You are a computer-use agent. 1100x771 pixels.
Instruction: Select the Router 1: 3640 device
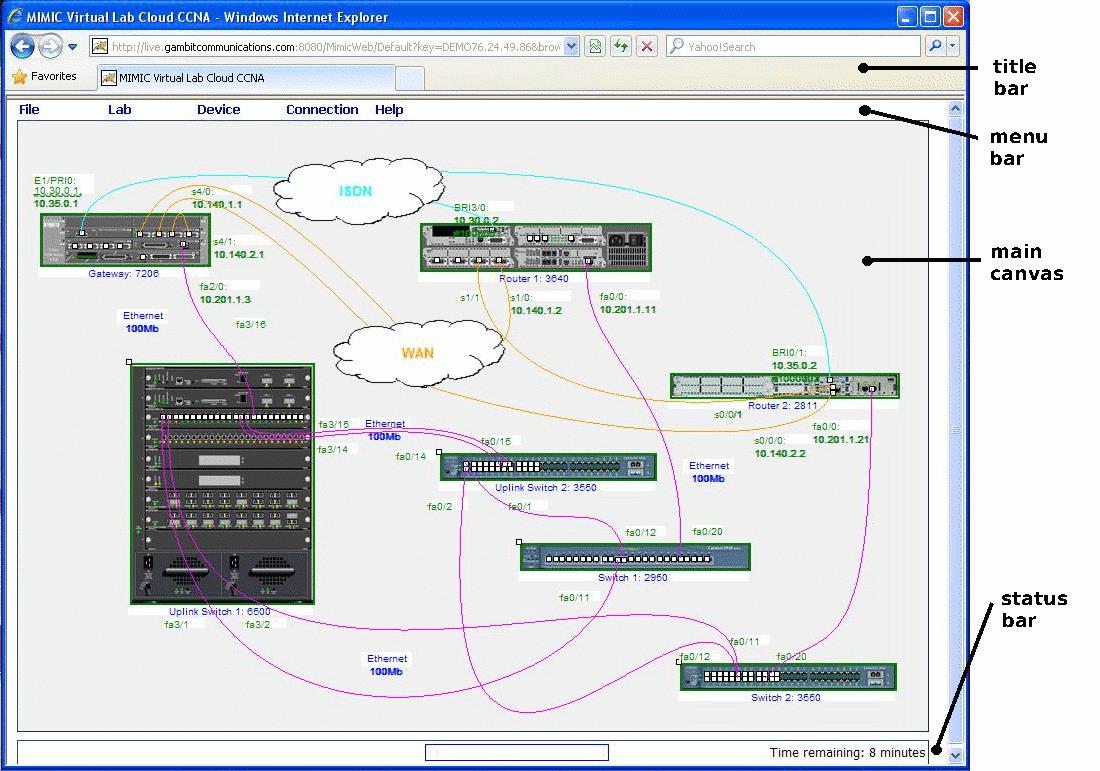click(535, 247)
